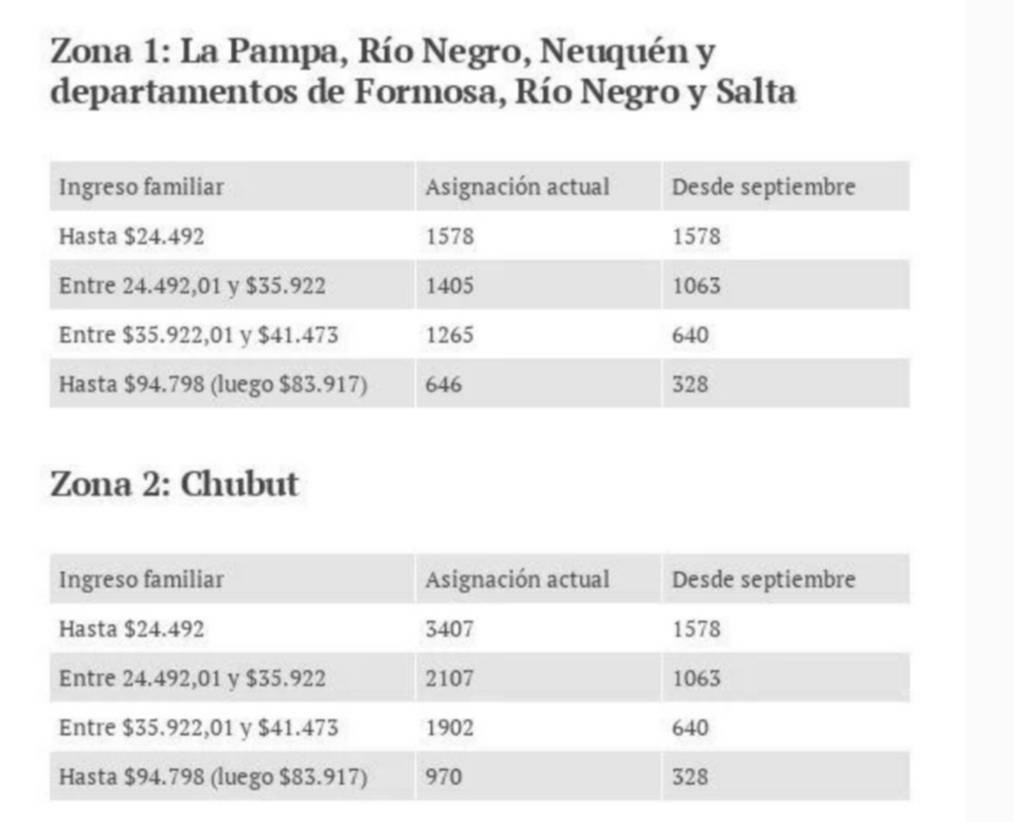Click the Zona 2: Chubut heading
This screenshot has height=822, width=1014.
click(x=174, y=485)
